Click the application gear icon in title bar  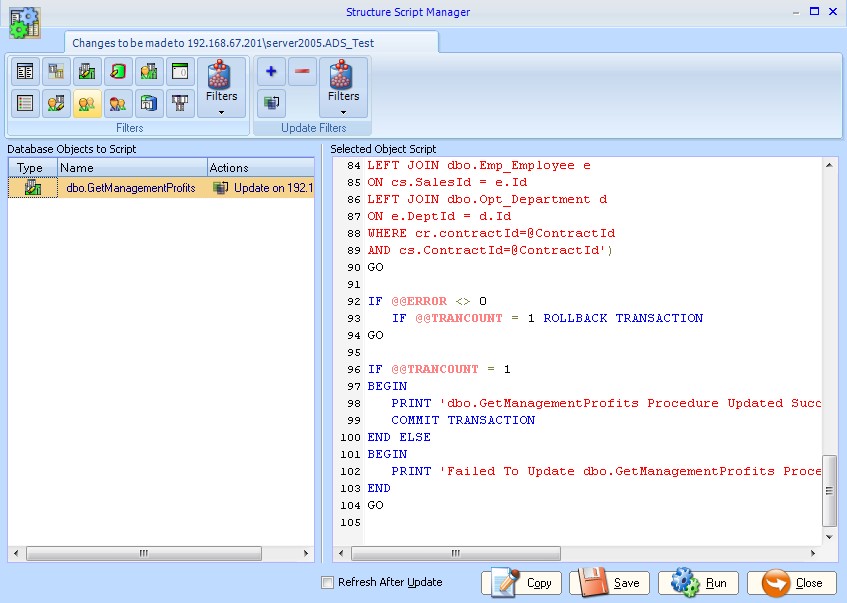pyautogui.click(x=24, y=22)
